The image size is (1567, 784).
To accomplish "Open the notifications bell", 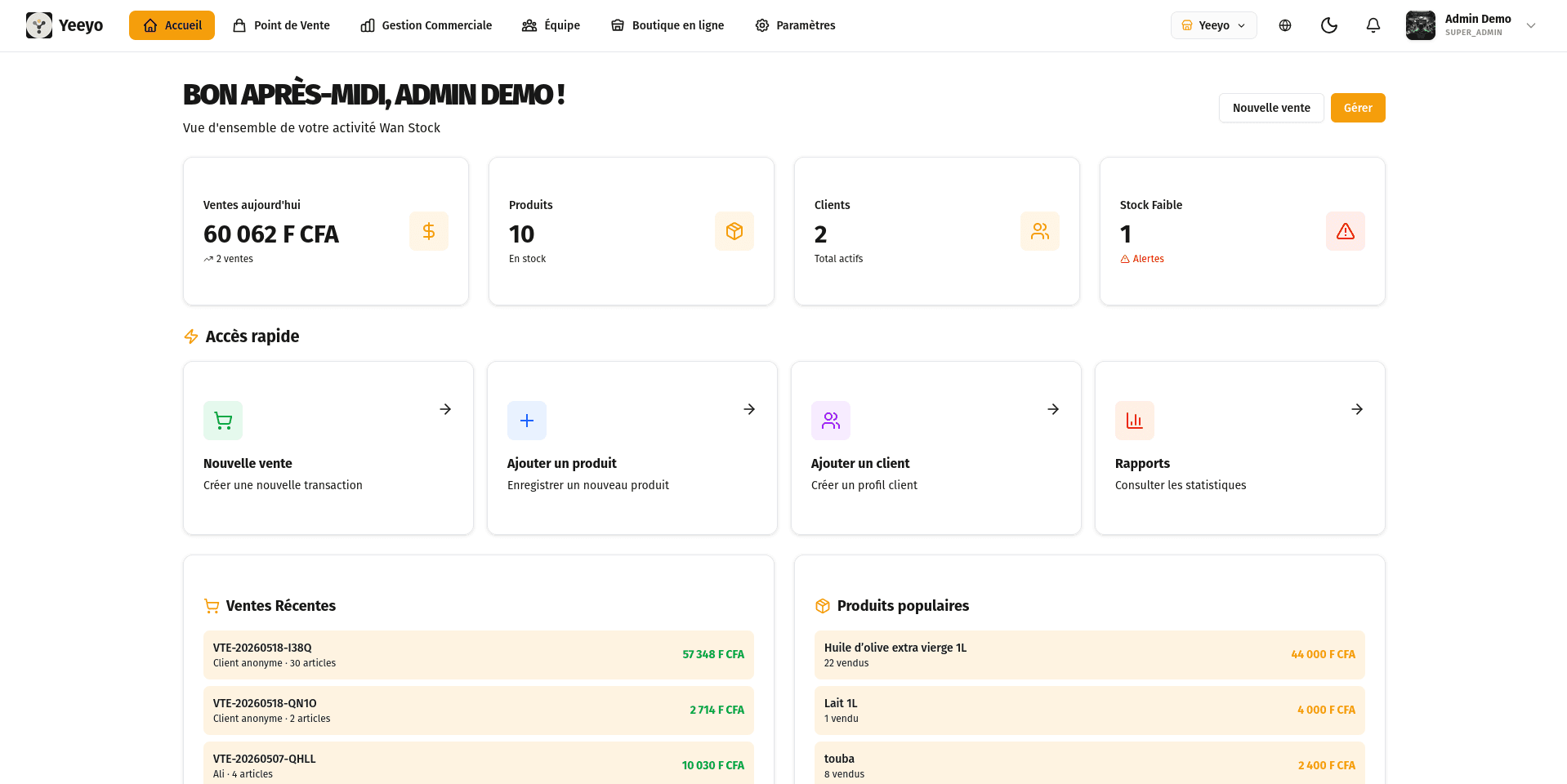I will pyautogui.click(x=1373, y=25).
